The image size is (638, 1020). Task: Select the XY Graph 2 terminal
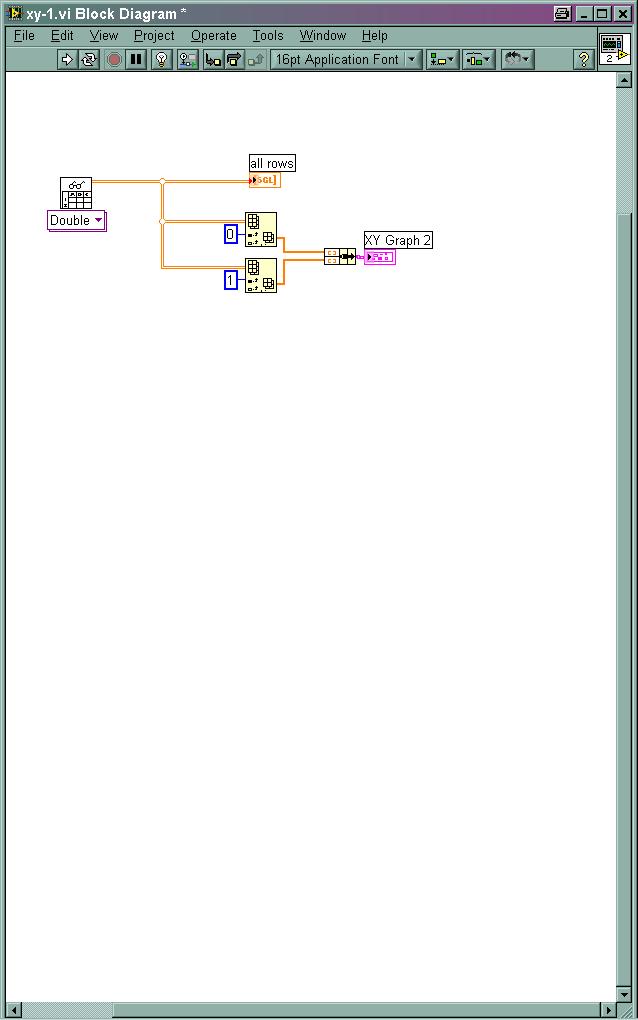380,257
